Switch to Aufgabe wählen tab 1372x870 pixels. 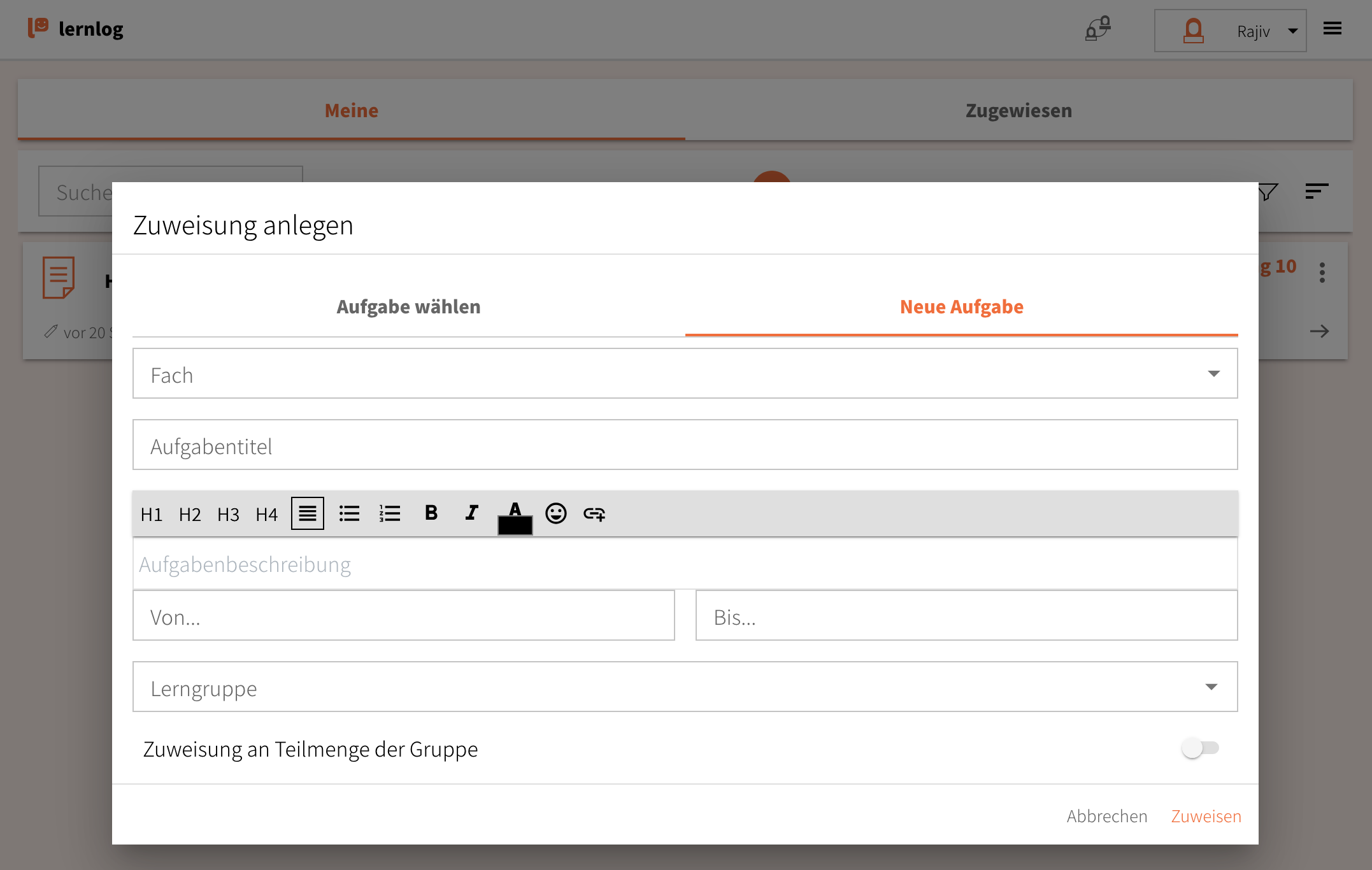coord(408,307)
